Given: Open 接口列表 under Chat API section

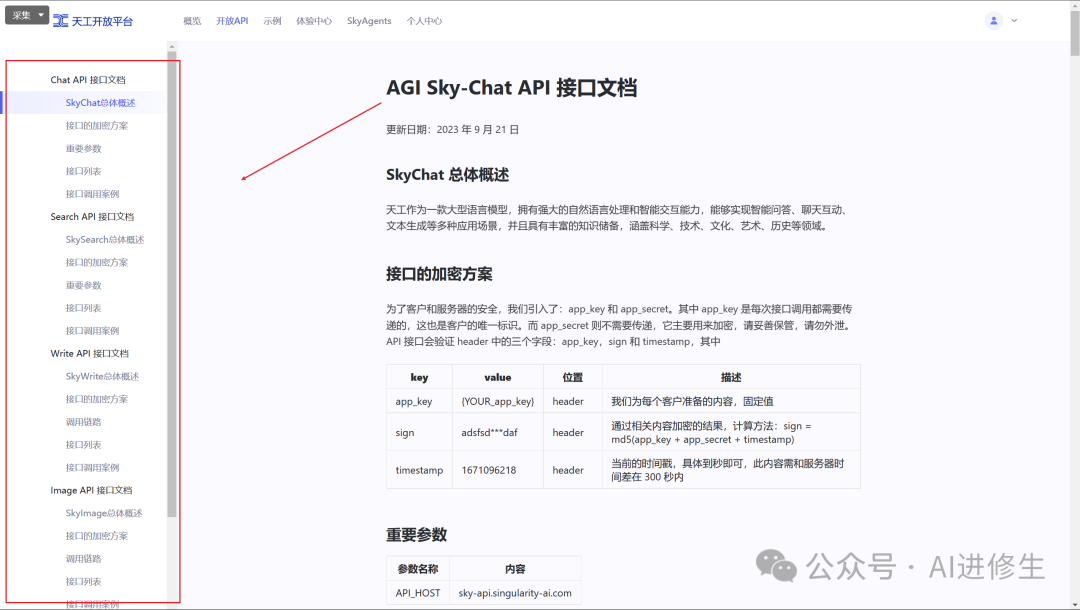Looking at the screenshot, I should pos(83,171).
